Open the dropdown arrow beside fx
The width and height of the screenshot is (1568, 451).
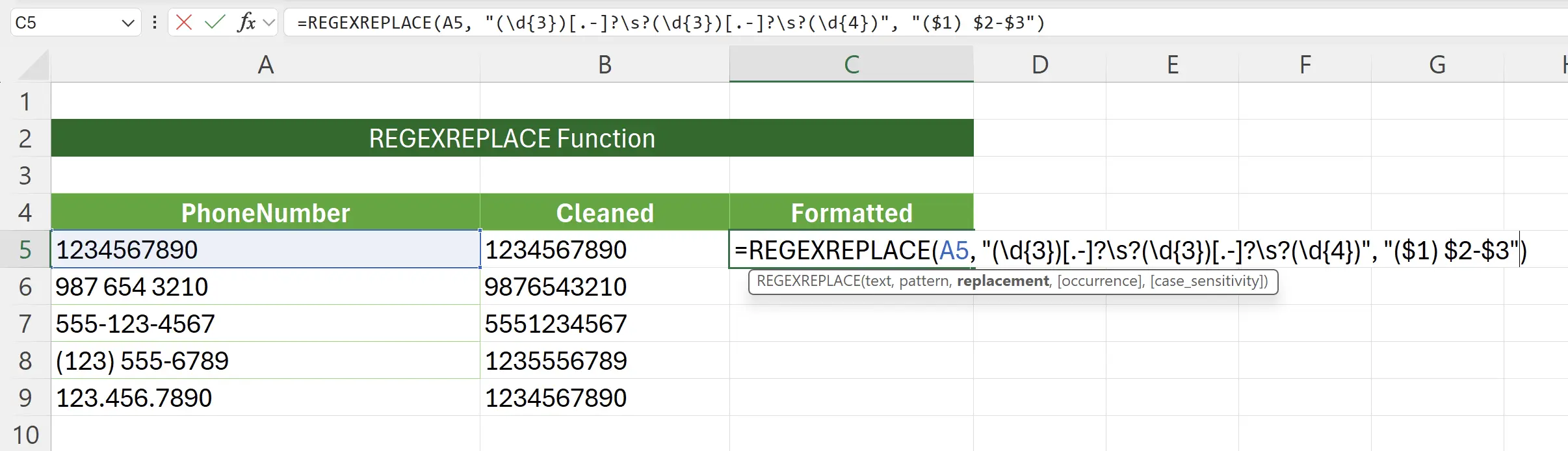coord(269,23)
